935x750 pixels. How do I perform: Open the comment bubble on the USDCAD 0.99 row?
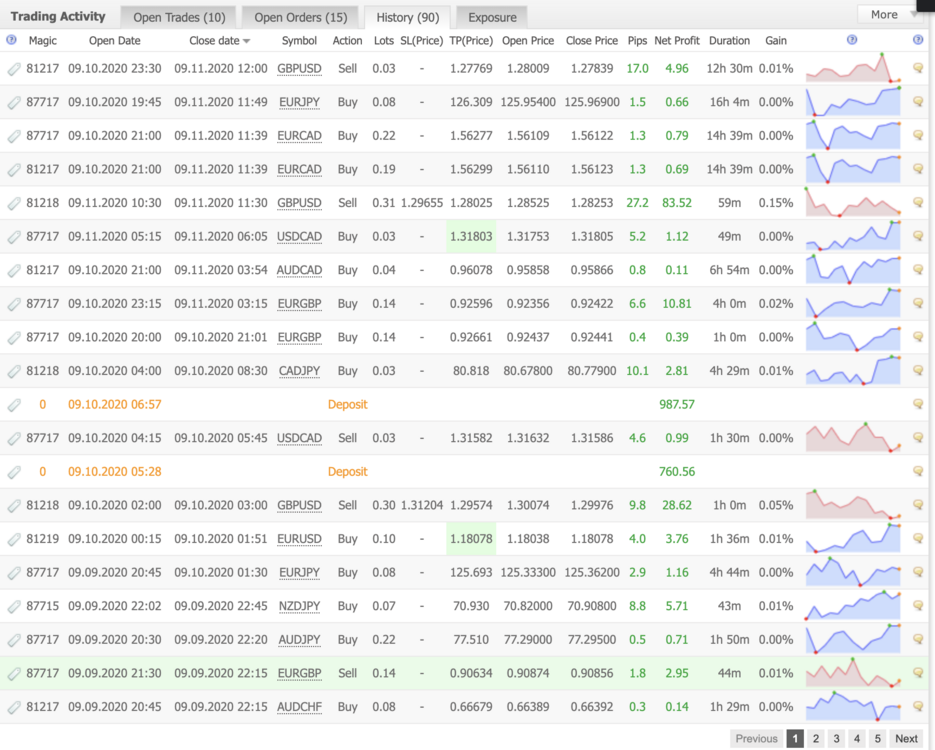click(x=918, y=438)
